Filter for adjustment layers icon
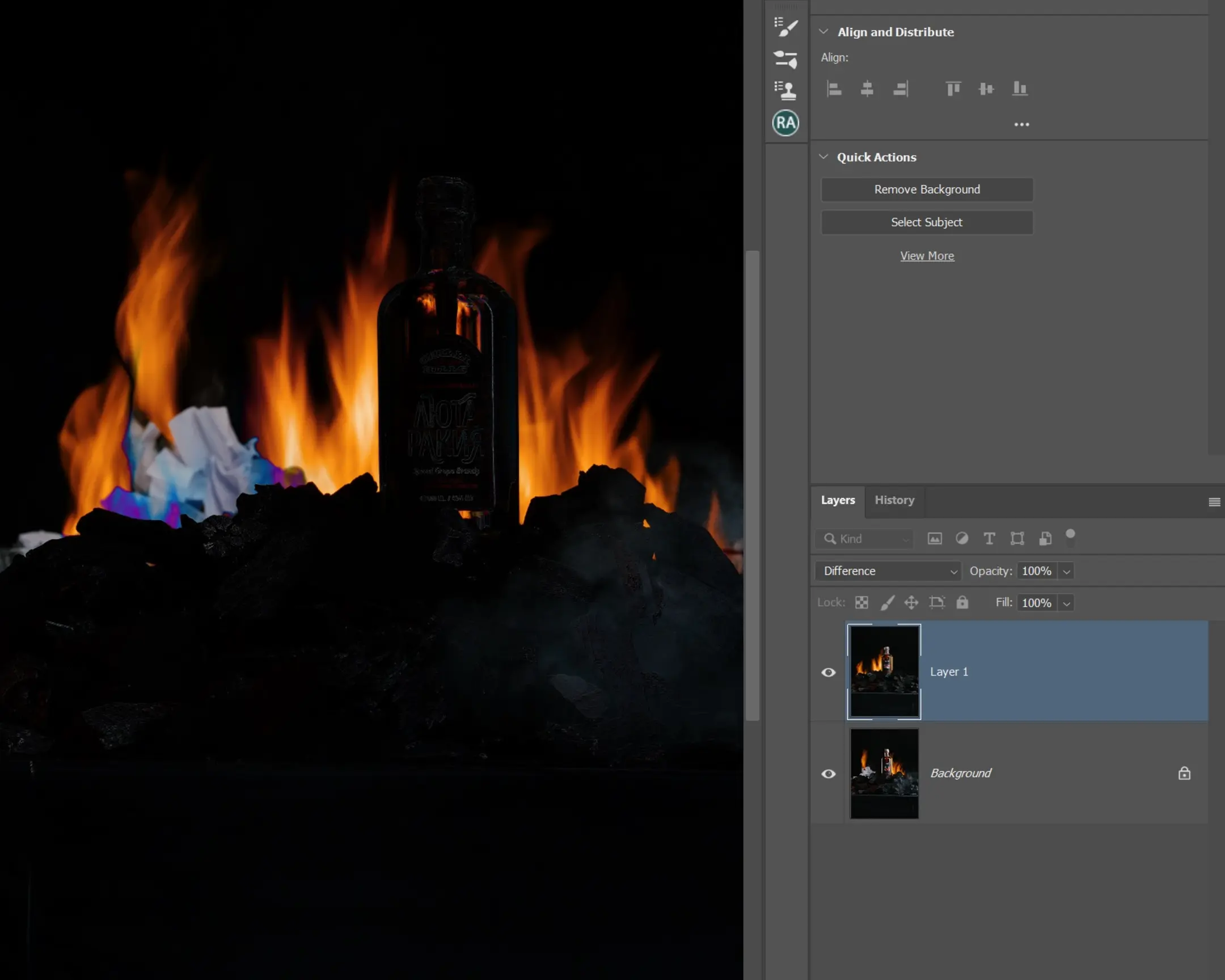This screenshot has width=1225, height=980. coord(962,539)
